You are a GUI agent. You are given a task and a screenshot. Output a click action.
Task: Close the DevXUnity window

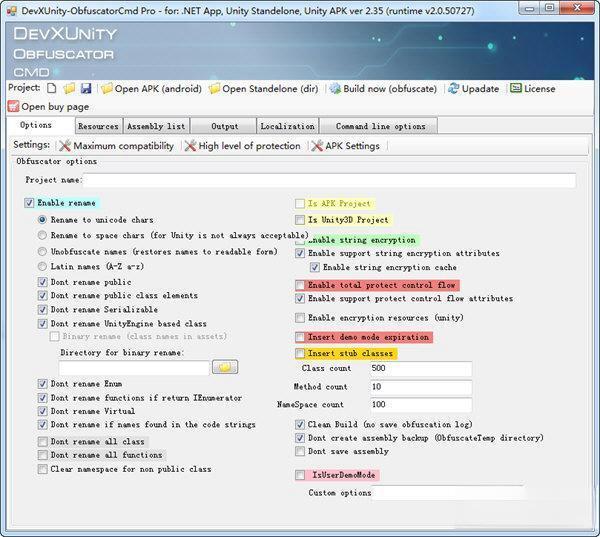(577, 8)
